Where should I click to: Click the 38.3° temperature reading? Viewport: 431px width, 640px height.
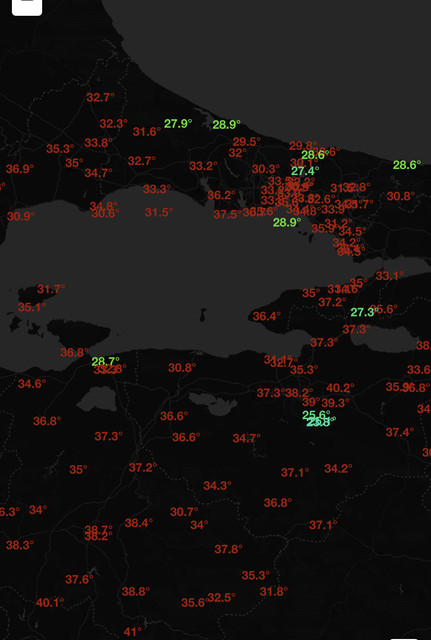pyautogui.click(x=20, y=545)
